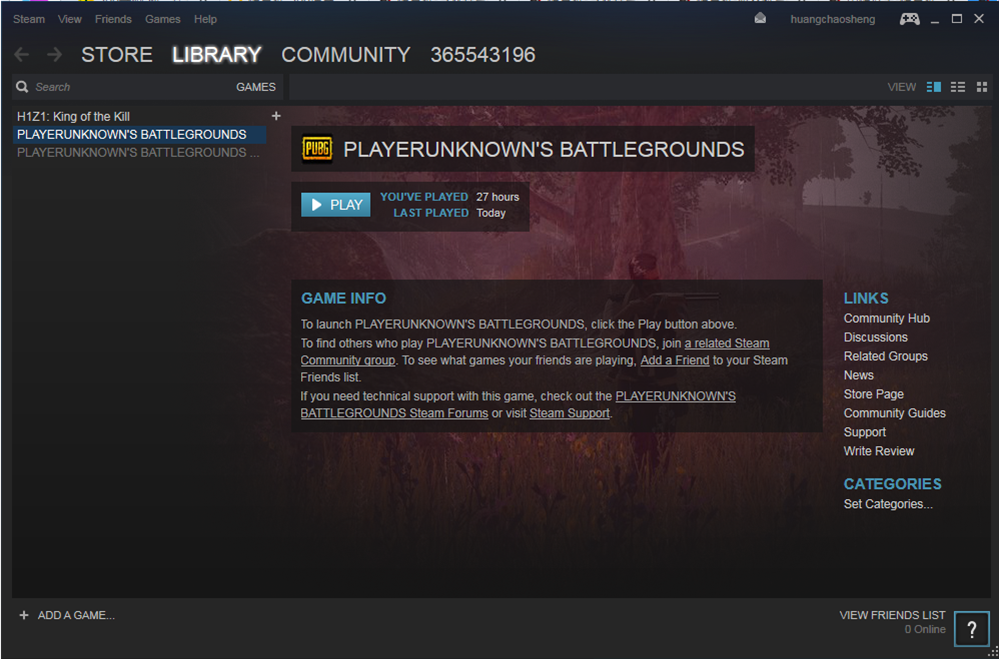
Task: Click the magnifier search icon
Action: pos(22,87)
